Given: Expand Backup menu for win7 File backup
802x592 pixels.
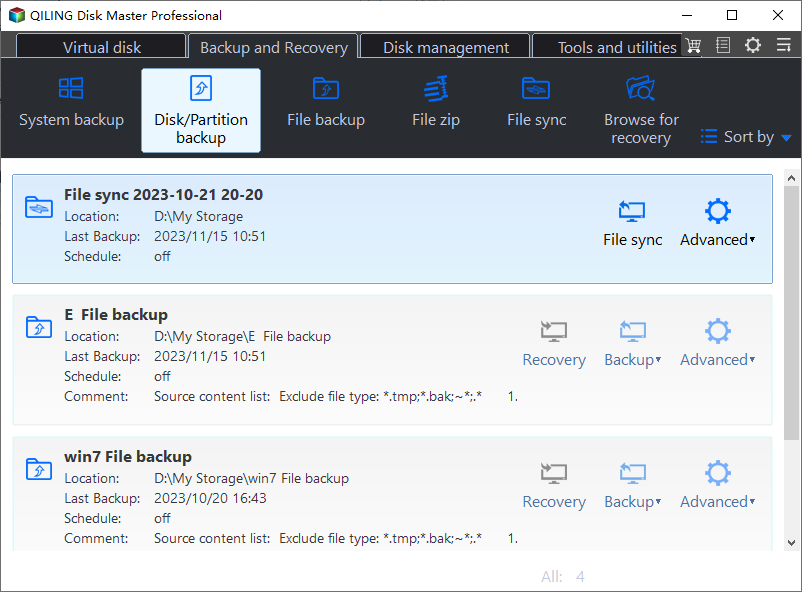Looking at the screenshot, I should [633, 486].
